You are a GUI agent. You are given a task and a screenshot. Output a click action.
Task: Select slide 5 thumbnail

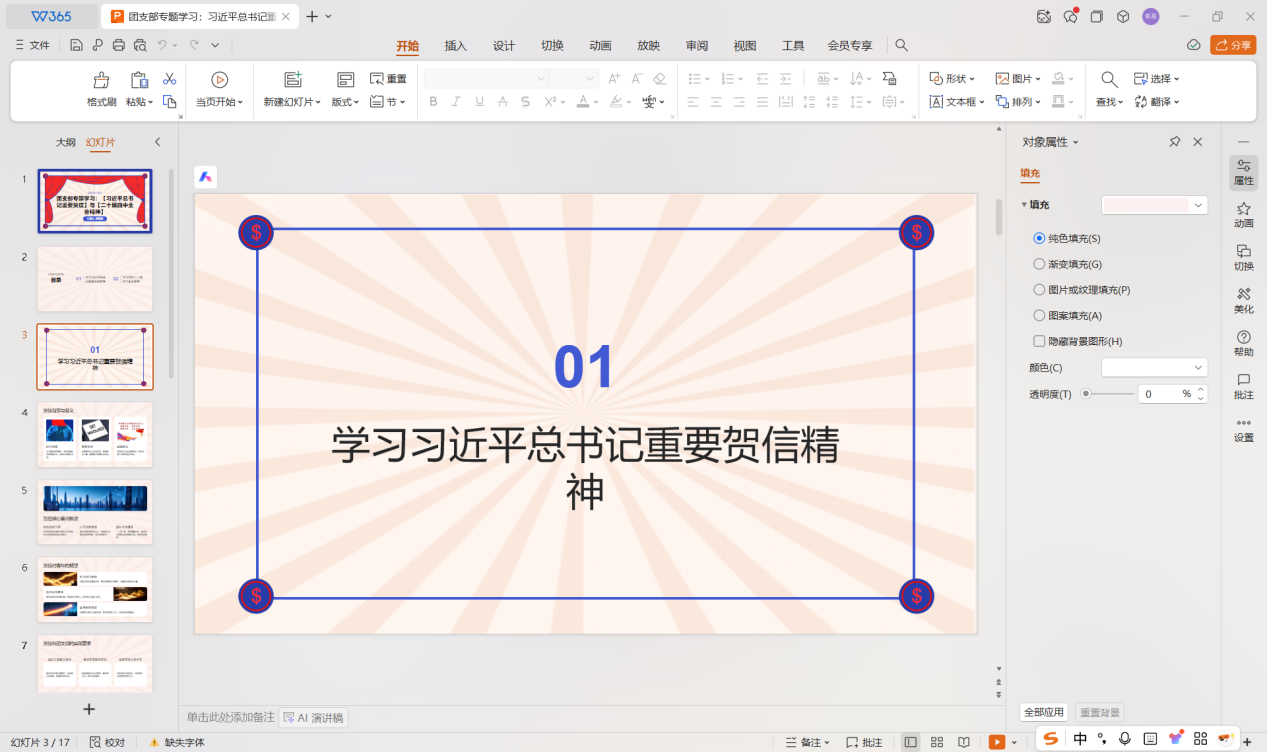(x=95, y=512)
